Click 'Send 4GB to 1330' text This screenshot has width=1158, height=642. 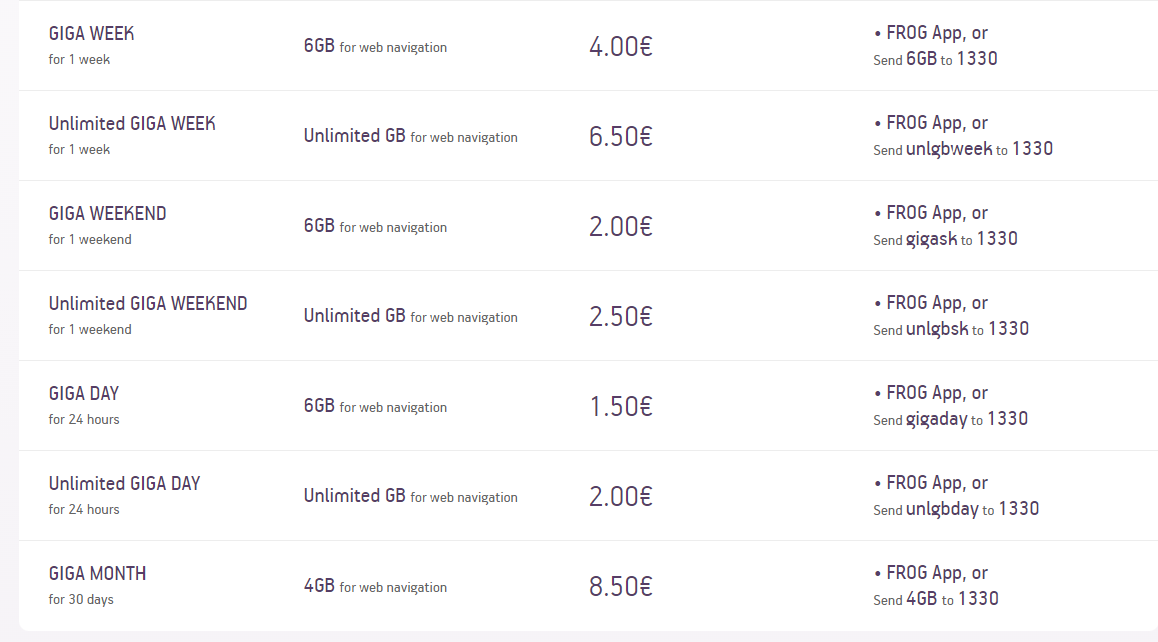coord(936,599)
